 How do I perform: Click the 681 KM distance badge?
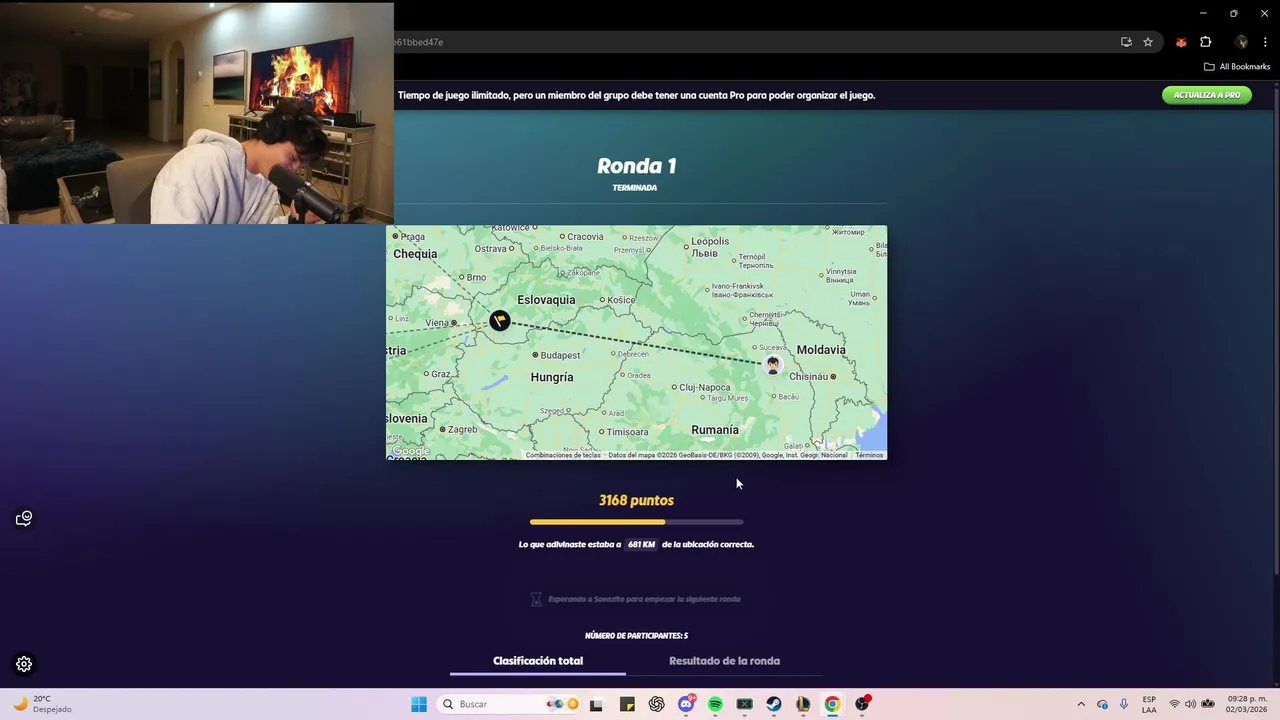(641, 545)
